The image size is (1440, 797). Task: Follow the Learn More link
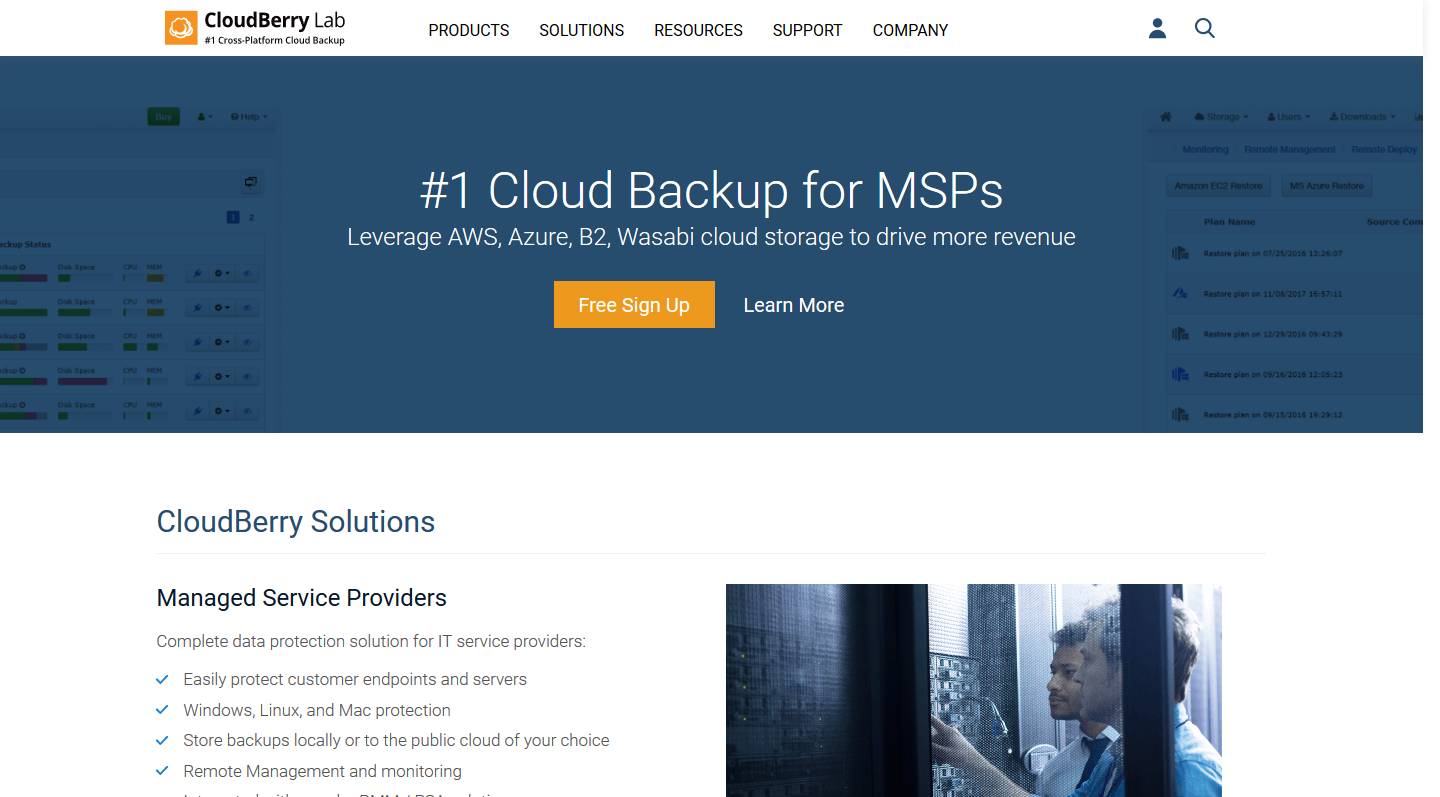tap(794, 305)
